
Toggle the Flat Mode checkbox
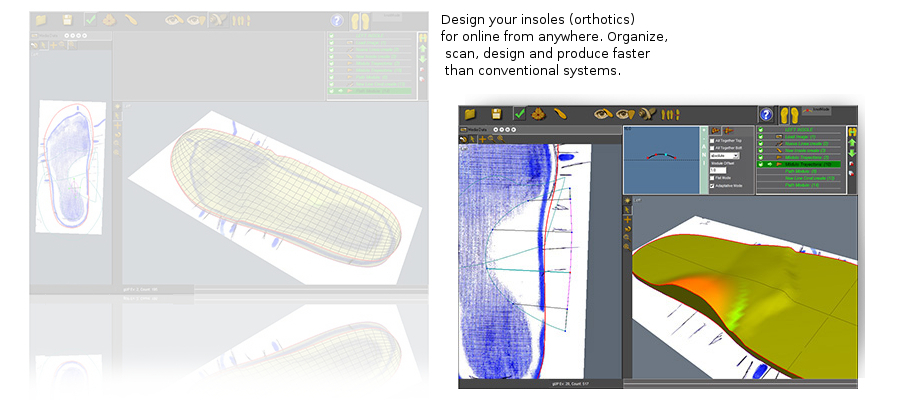712,178
